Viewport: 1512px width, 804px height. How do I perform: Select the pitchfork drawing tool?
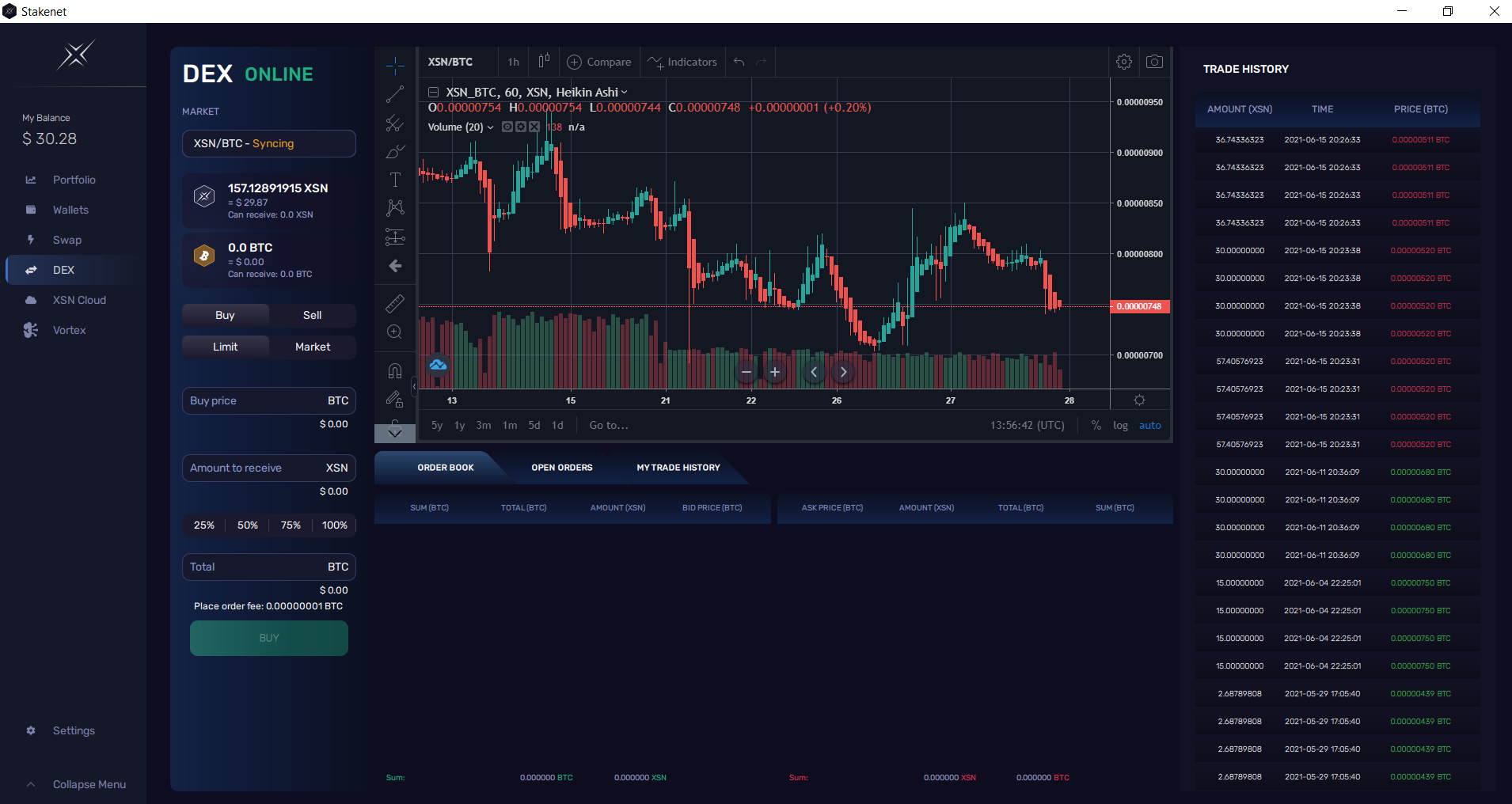point(395,123)
